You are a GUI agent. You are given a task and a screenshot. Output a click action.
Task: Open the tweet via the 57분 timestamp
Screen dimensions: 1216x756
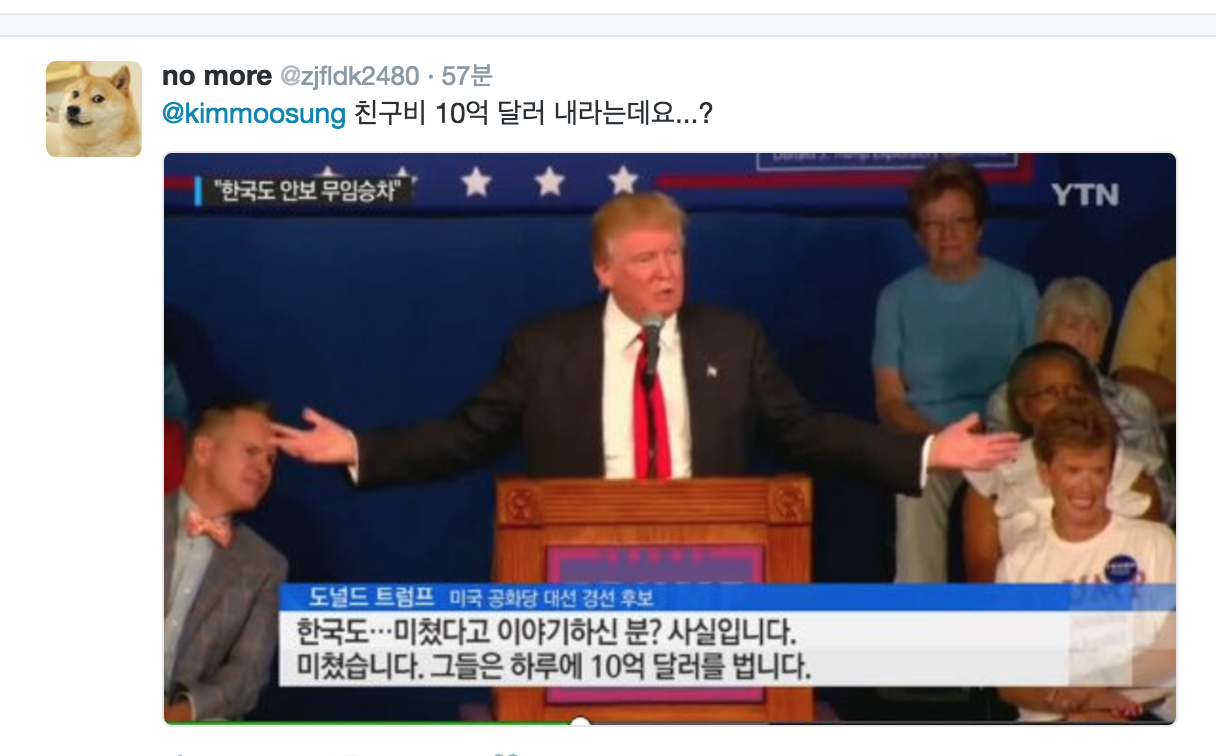click(467, 76)
